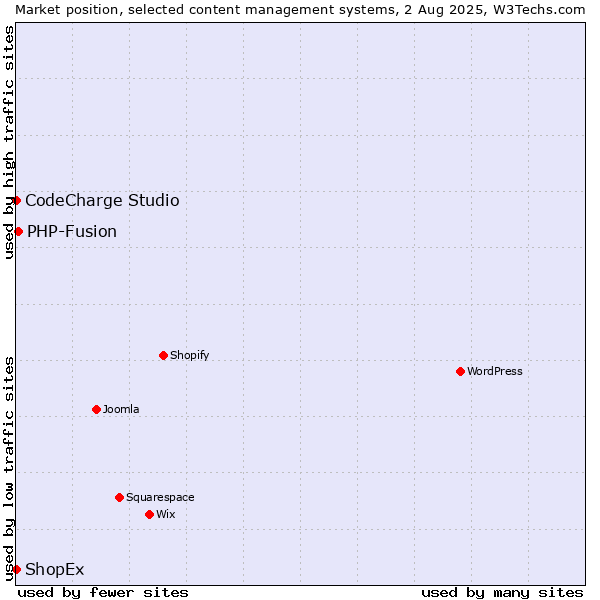Screen dimensions: 600x600
Task: Select the Shopify label
Action: (189, 355)
